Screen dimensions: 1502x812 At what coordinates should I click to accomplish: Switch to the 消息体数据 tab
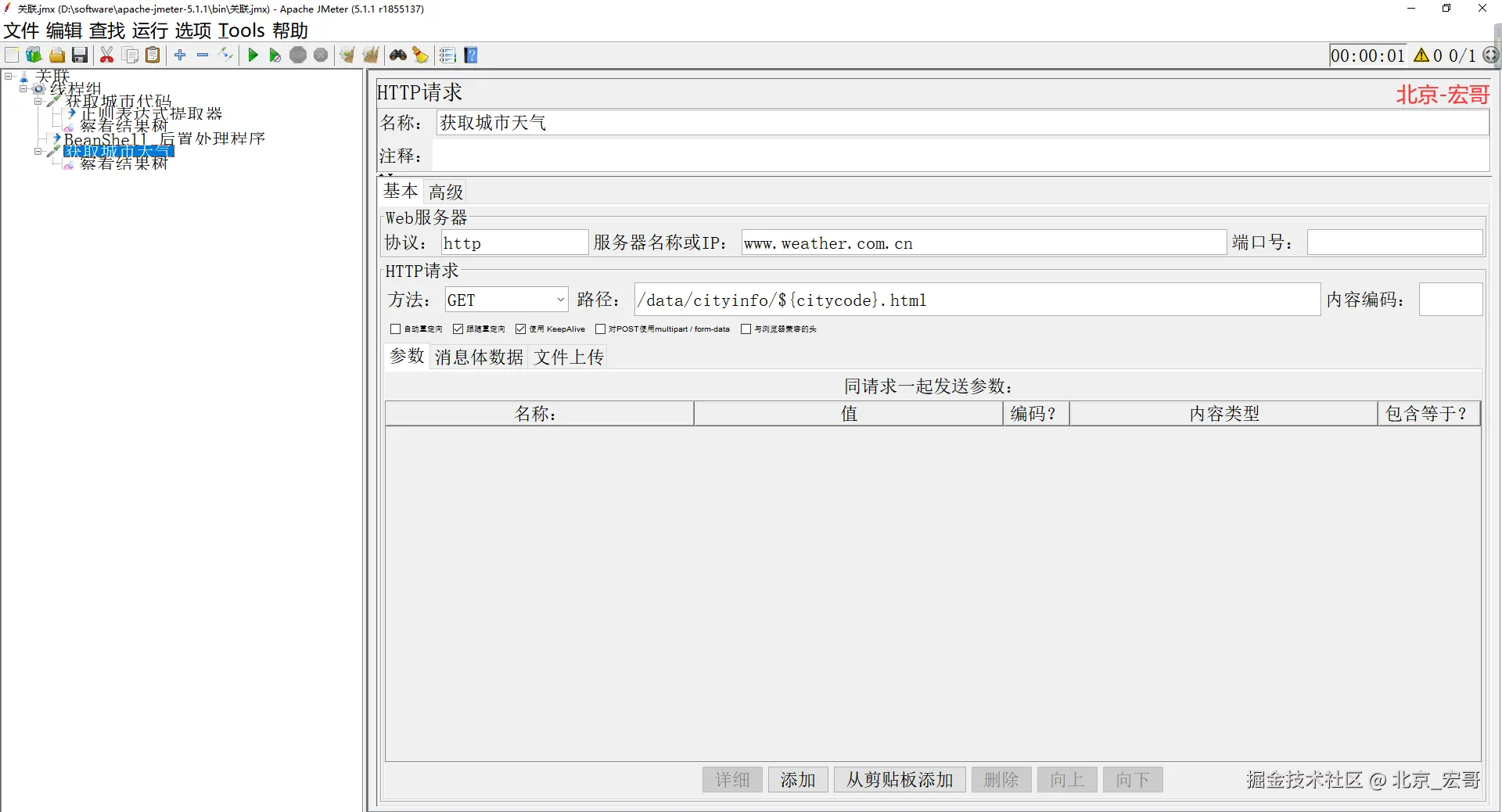pyautogui.click(x=479, y=357)
